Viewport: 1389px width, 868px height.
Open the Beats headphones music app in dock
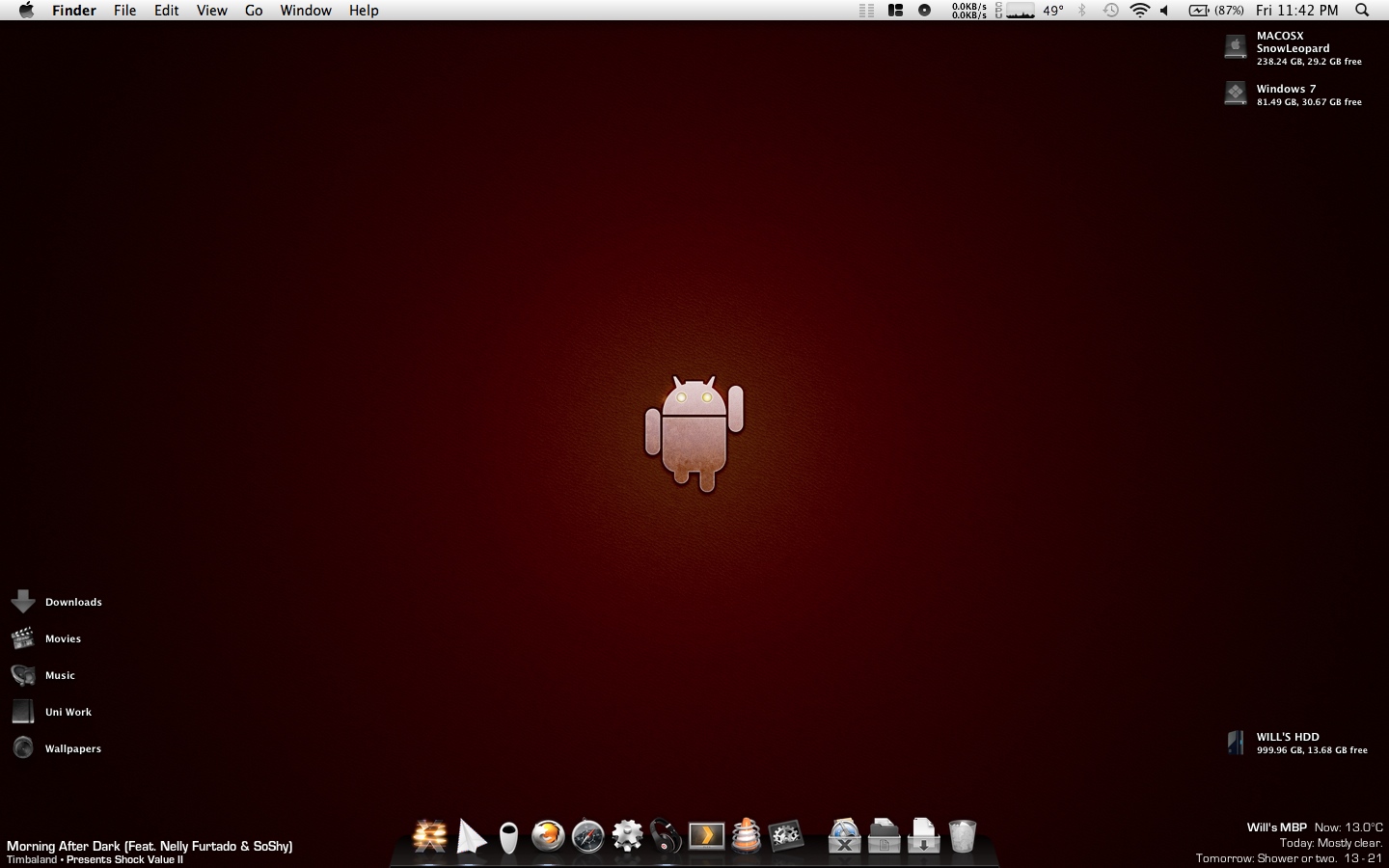[x=666, y=835]
